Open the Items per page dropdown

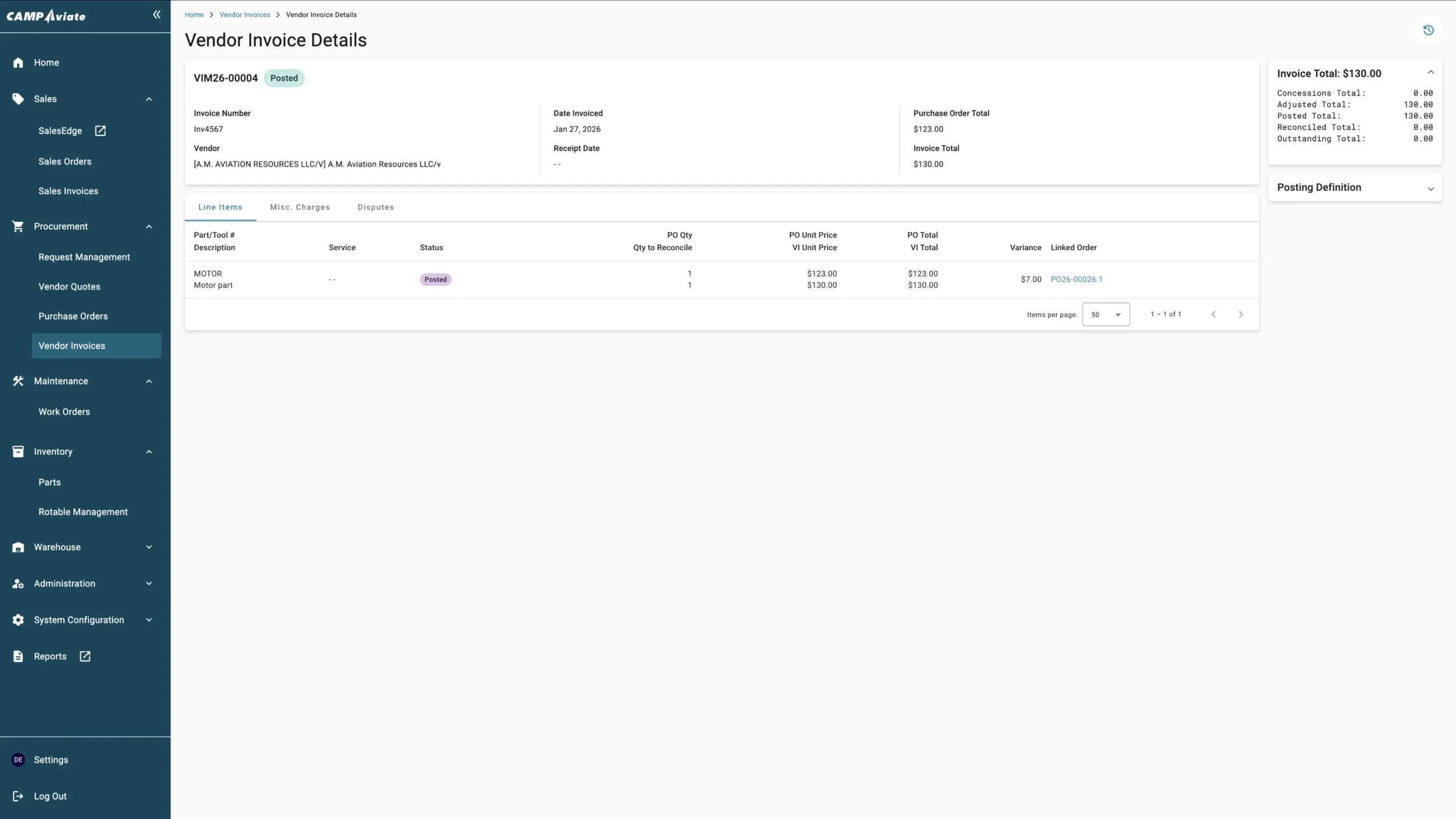pyautogui.click(x=1106, y=315)
